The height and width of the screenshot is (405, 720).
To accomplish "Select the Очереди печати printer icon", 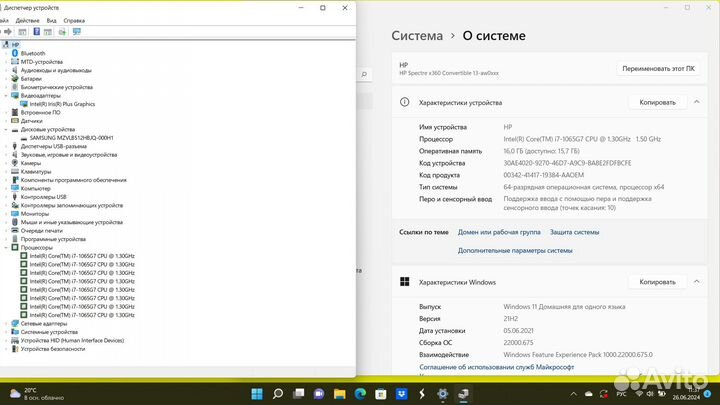I will pyautogui.click(x=15, y=231).
